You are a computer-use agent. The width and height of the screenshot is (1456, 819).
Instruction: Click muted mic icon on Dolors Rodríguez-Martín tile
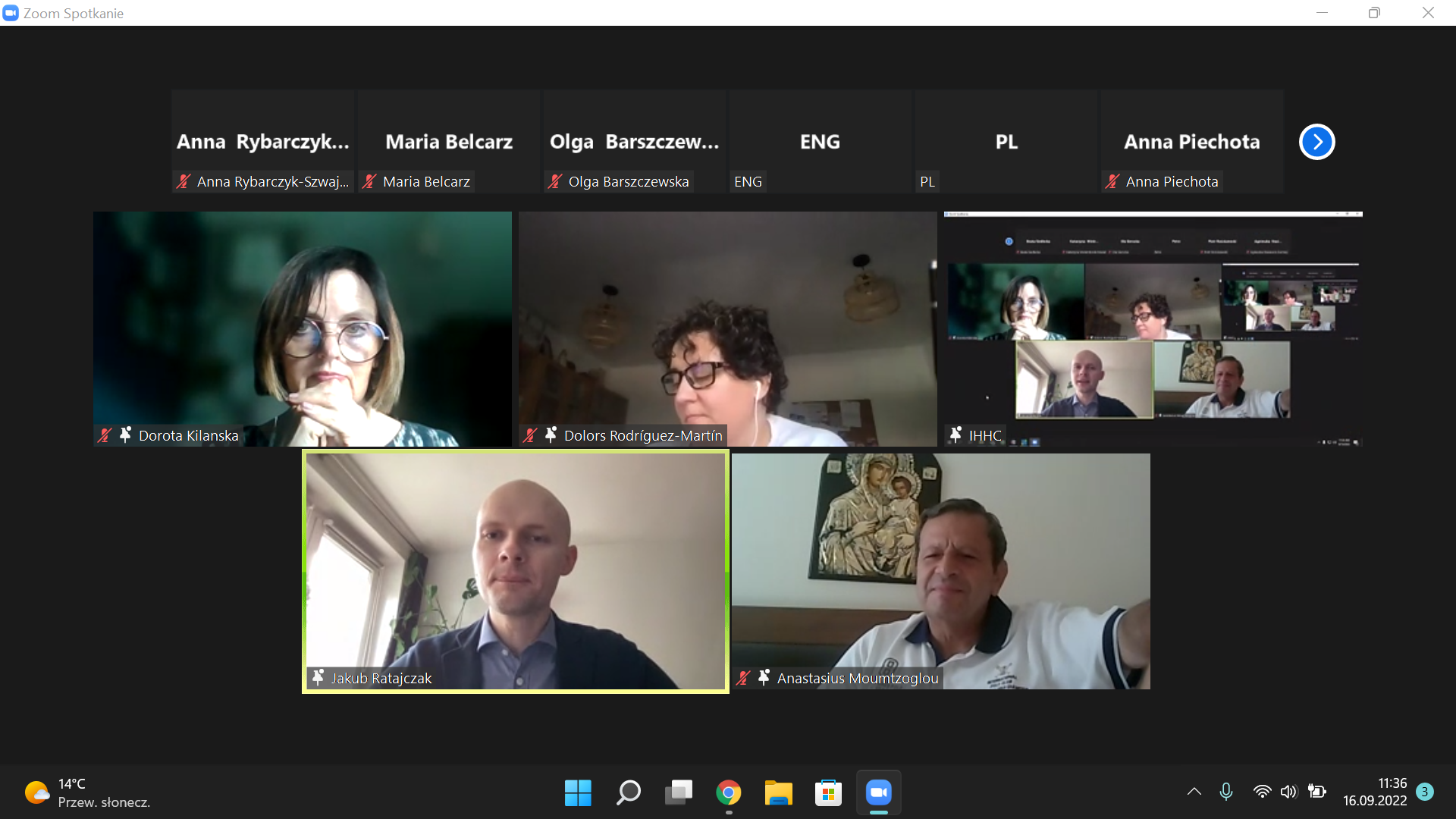[x=530, y=435]
